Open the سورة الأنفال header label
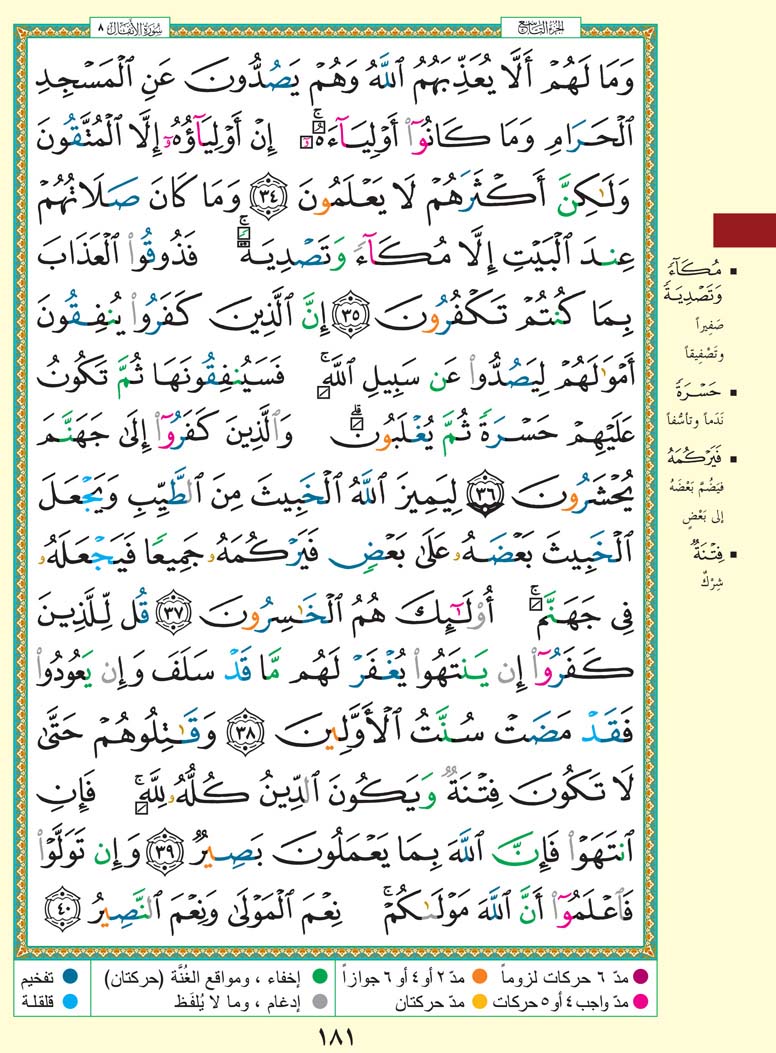The width and height of the screenshot is (776, 1053). tap(126, 23)
